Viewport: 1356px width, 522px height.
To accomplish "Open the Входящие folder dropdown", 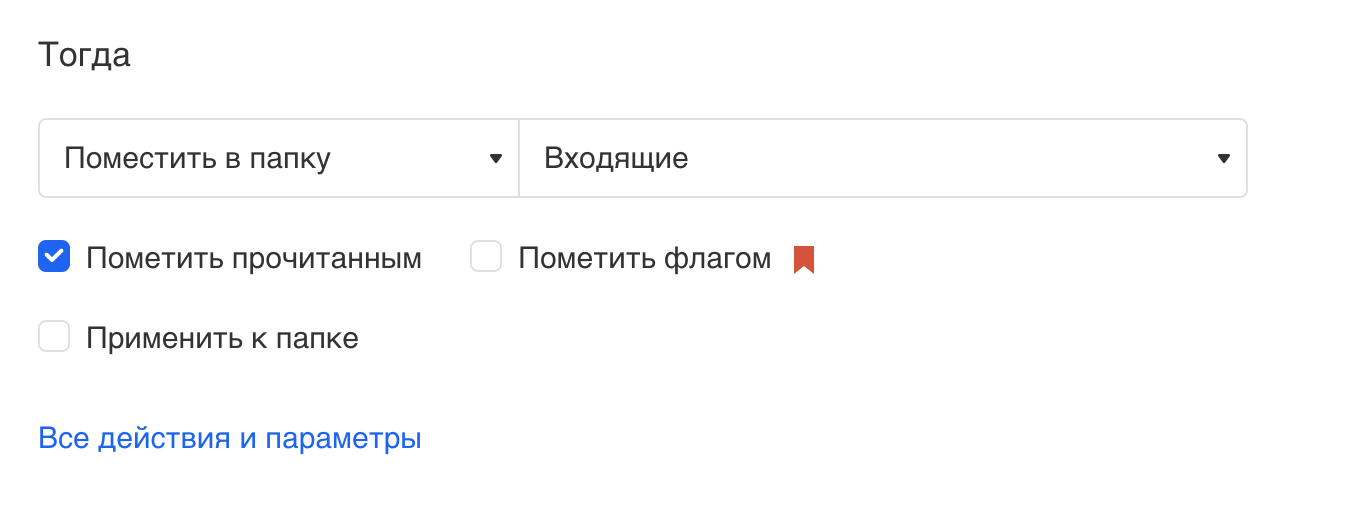I will tap(882, 159).
